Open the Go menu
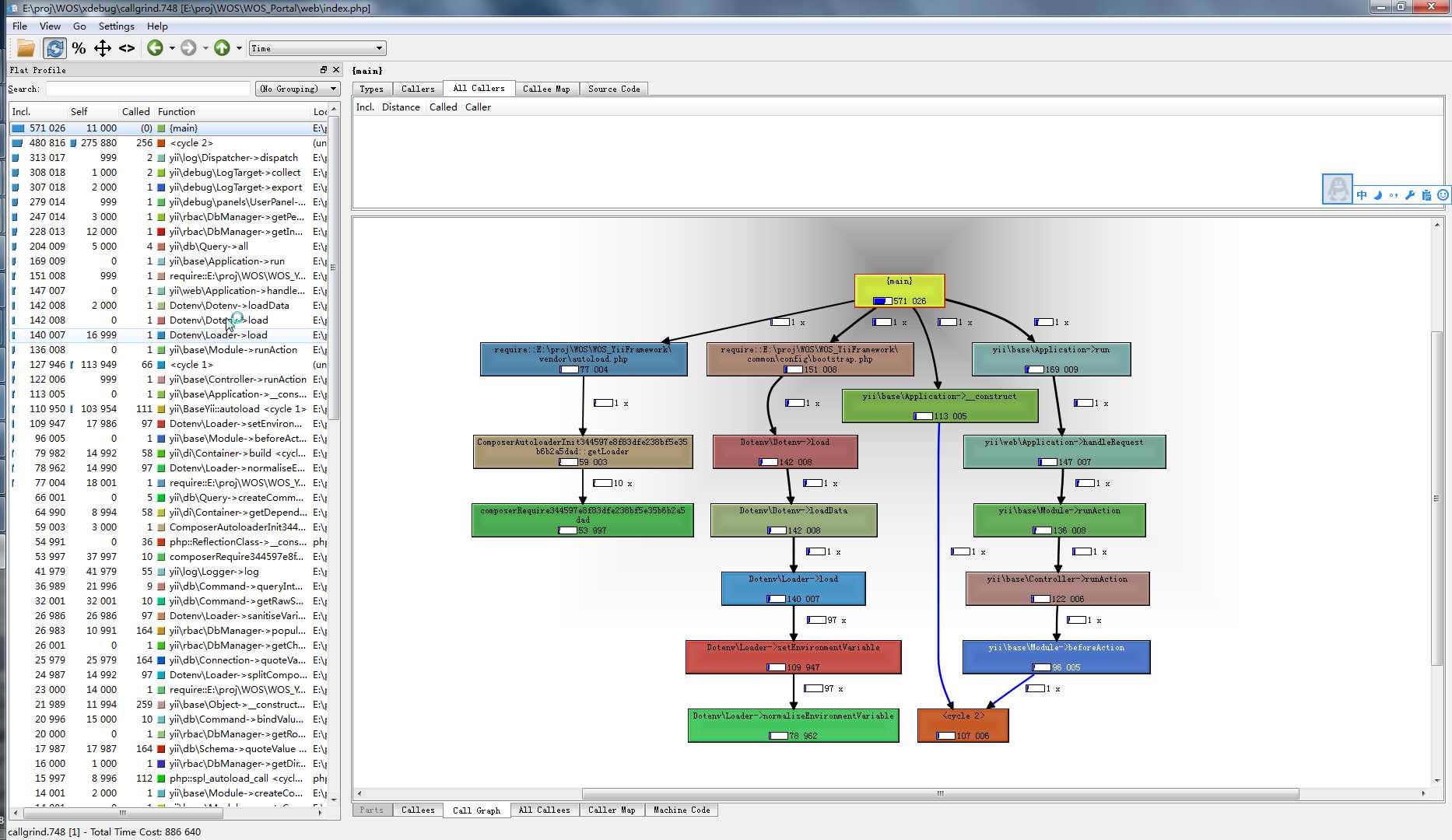The width and height of the screenshot is (1452, 840). click(79, 26)
